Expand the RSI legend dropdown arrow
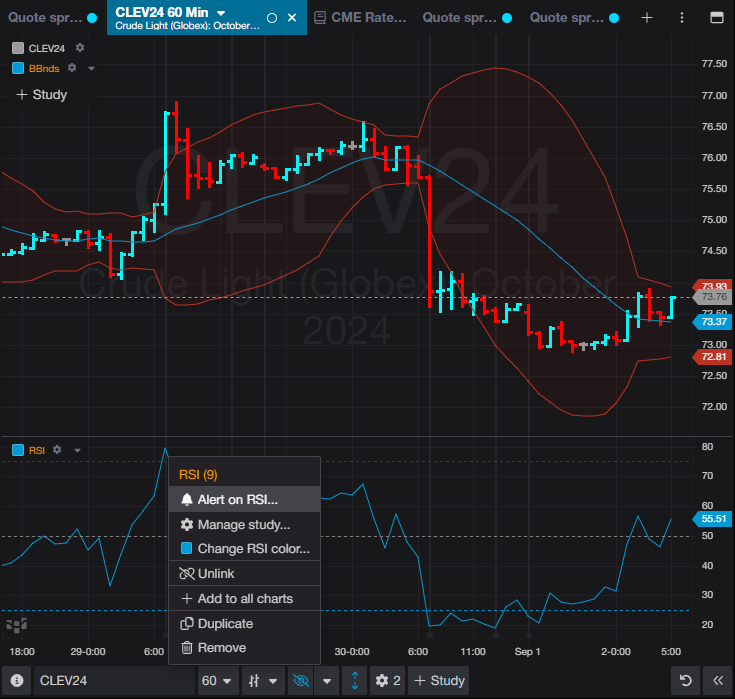 click(77, 450)
